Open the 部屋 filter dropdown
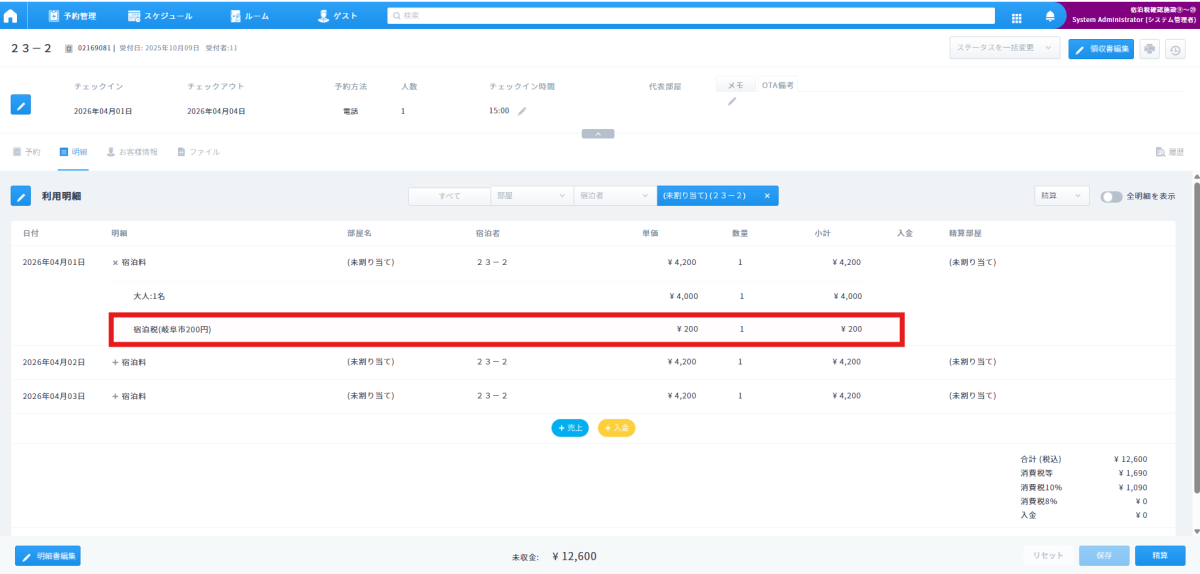The width and height of the screenshot is (1200, 574). 531,196
